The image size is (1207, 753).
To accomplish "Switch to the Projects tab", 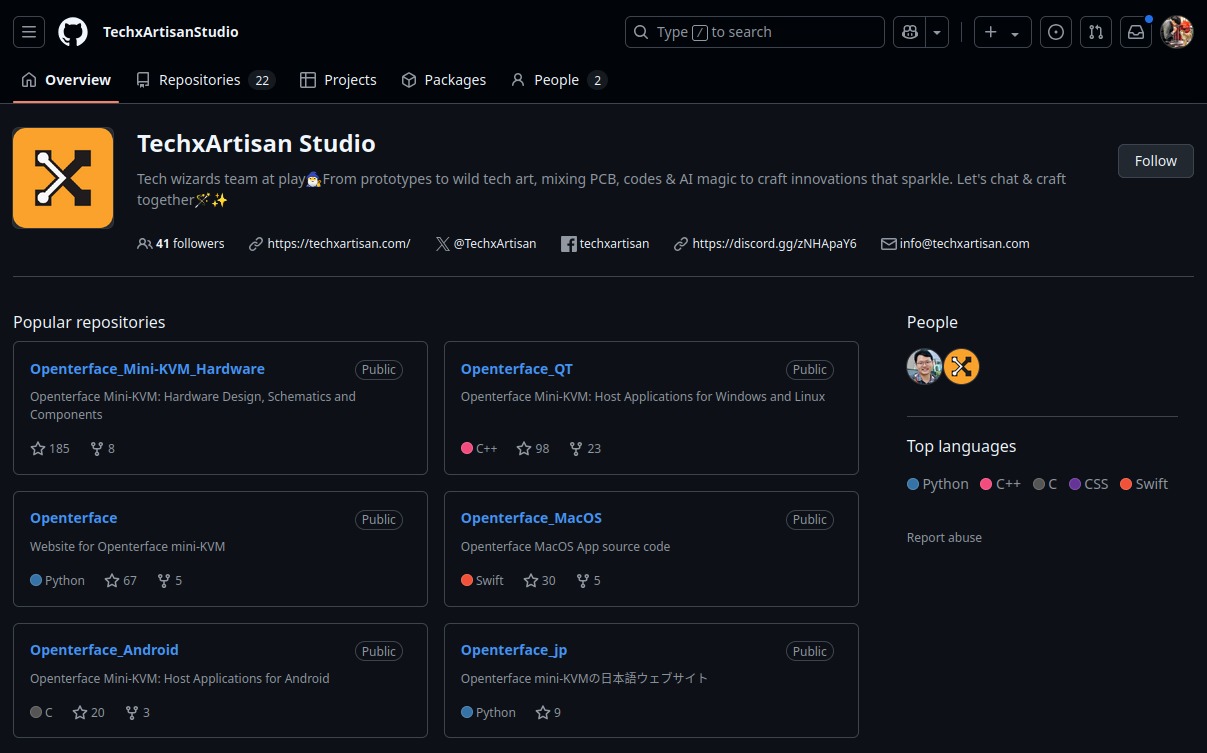I will click(x=338, y=80).
